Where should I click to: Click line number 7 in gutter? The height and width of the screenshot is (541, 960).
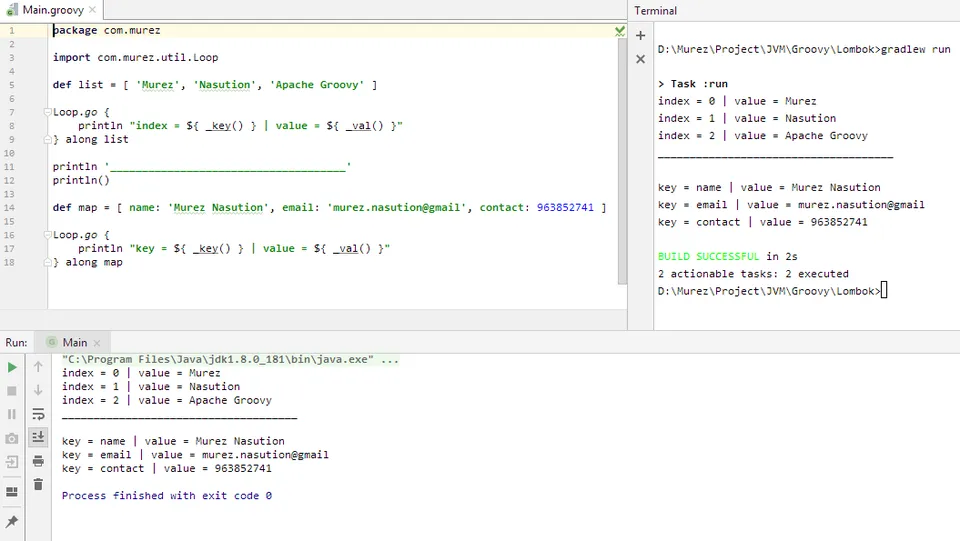point(11,112)
